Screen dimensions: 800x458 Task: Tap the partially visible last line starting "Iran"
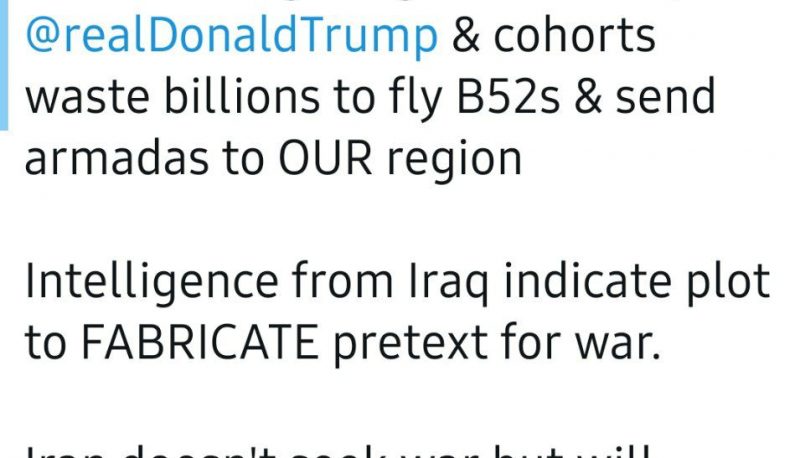(337, 452)
